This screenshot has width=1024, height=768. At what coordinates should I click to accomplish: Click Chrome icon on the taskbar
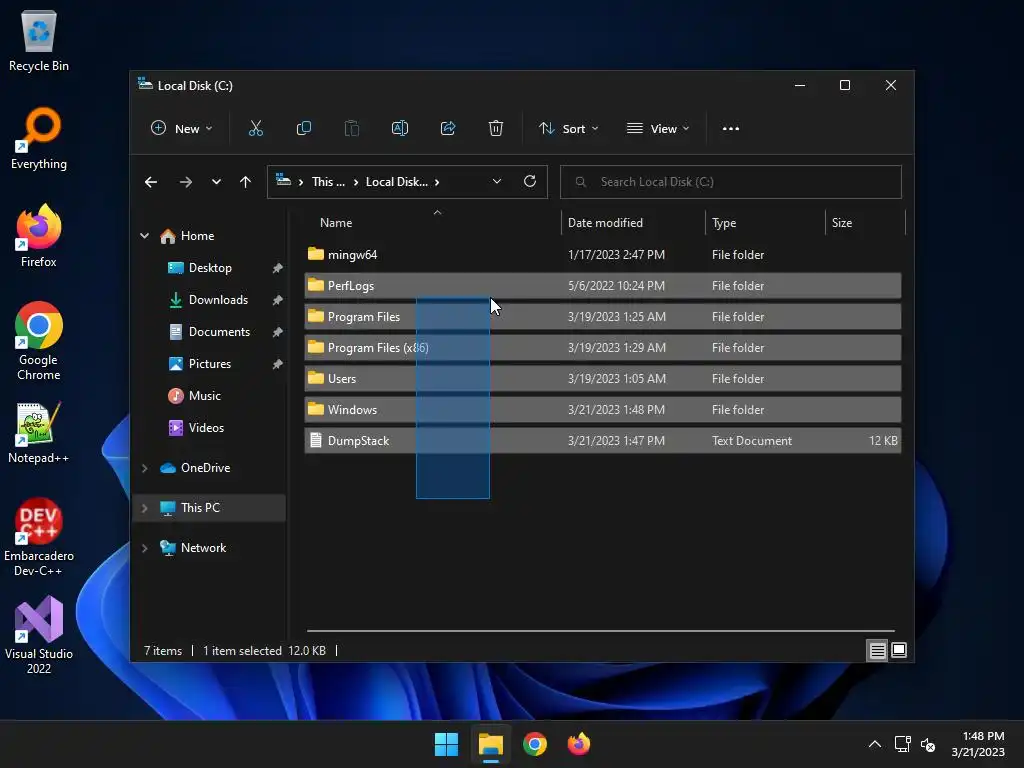[x=535, y=744]
